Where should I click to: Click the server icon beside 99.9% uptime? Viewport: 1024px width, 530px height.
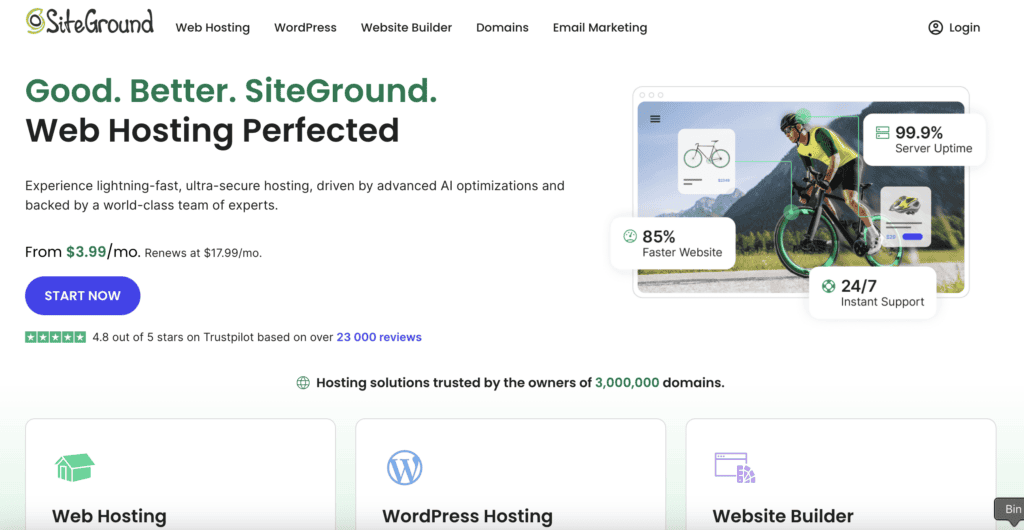882,133
